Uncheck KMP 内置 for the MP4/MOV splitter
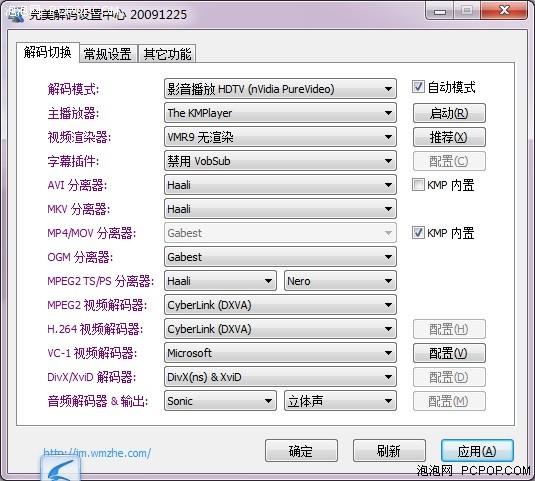This screenshot has height=481, width=535. [x=418, y=233]
